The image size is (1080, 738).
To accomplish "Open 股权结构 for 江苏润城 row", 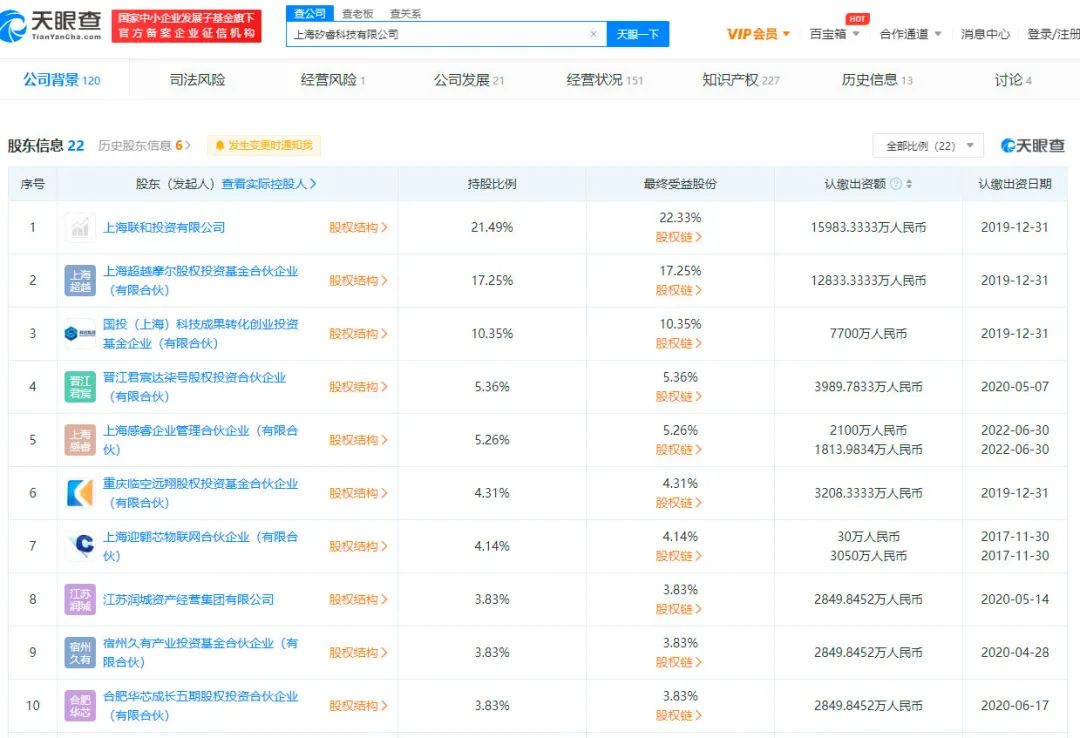I will point(357,599).
